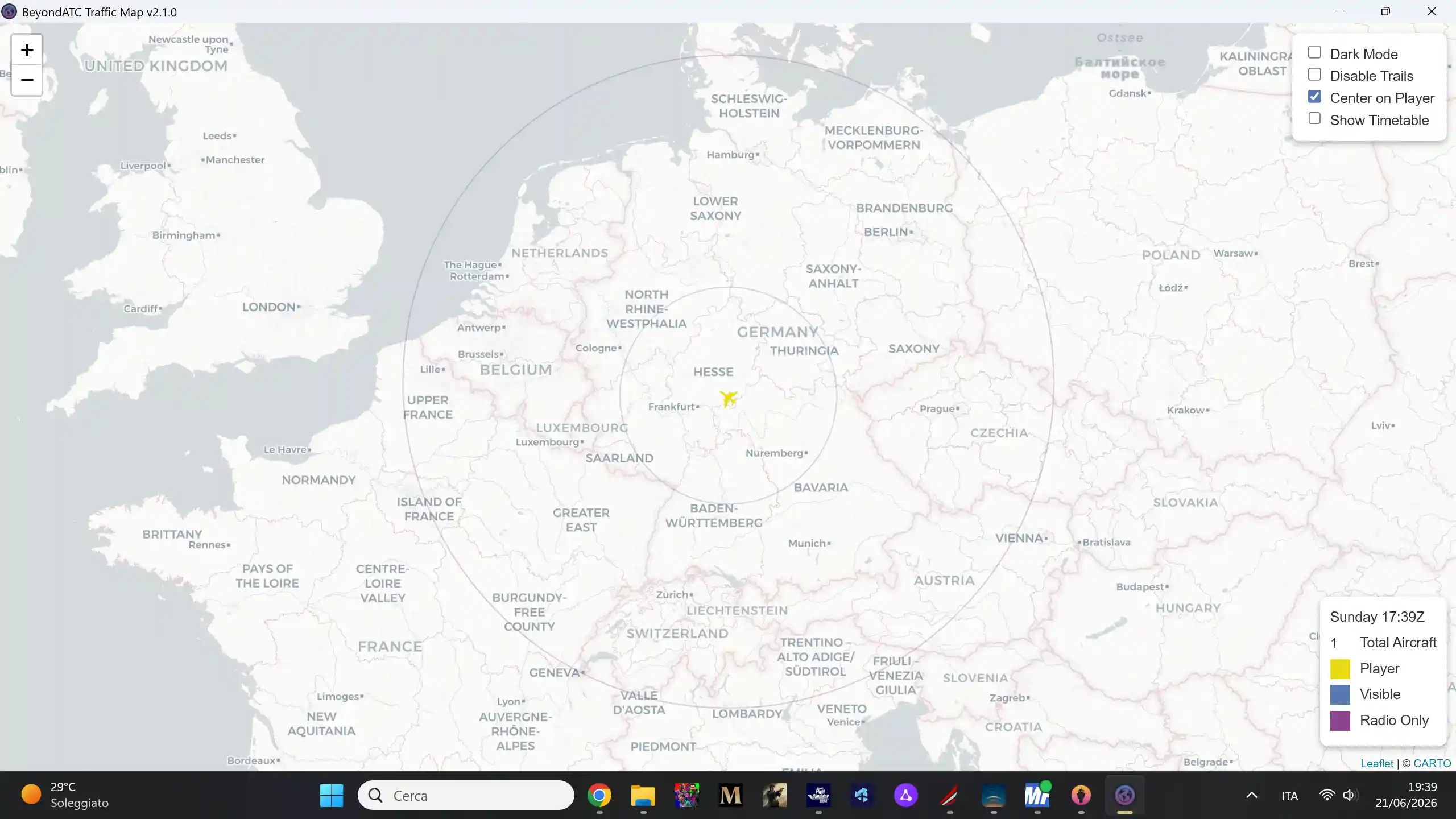
Task: Enable the Show Timetable checkbox
Action: [1314, 119]
